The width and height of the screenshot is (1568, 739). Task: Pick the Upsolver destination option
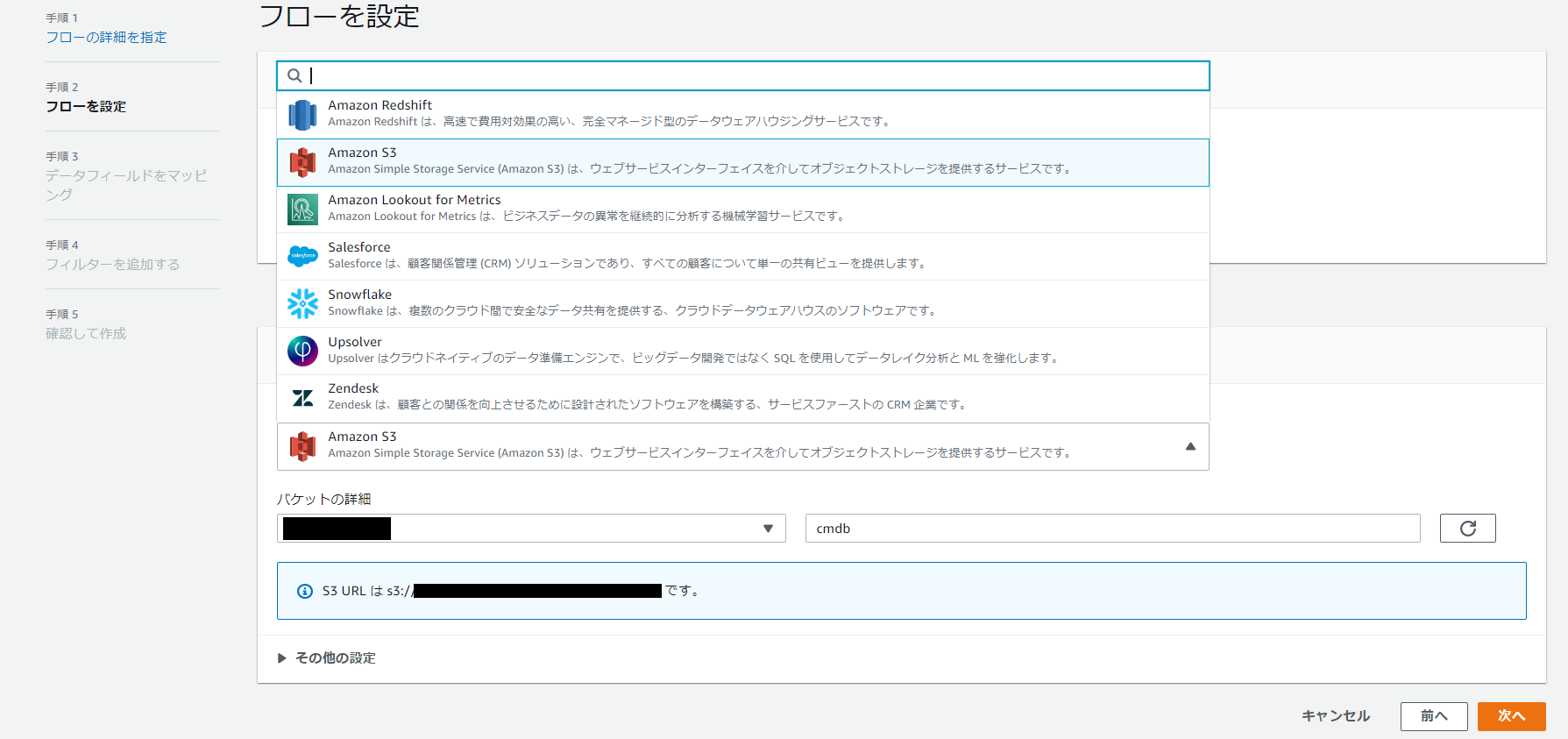743,351
